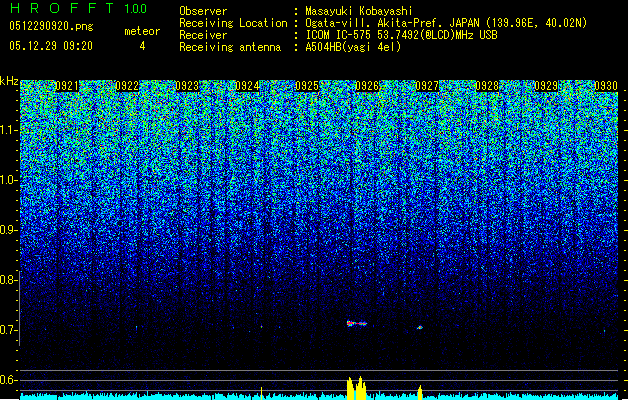Select the meteor count value 4
This screenshot has height=400, width=629.
pyautogui.click(x=142, y=46)
